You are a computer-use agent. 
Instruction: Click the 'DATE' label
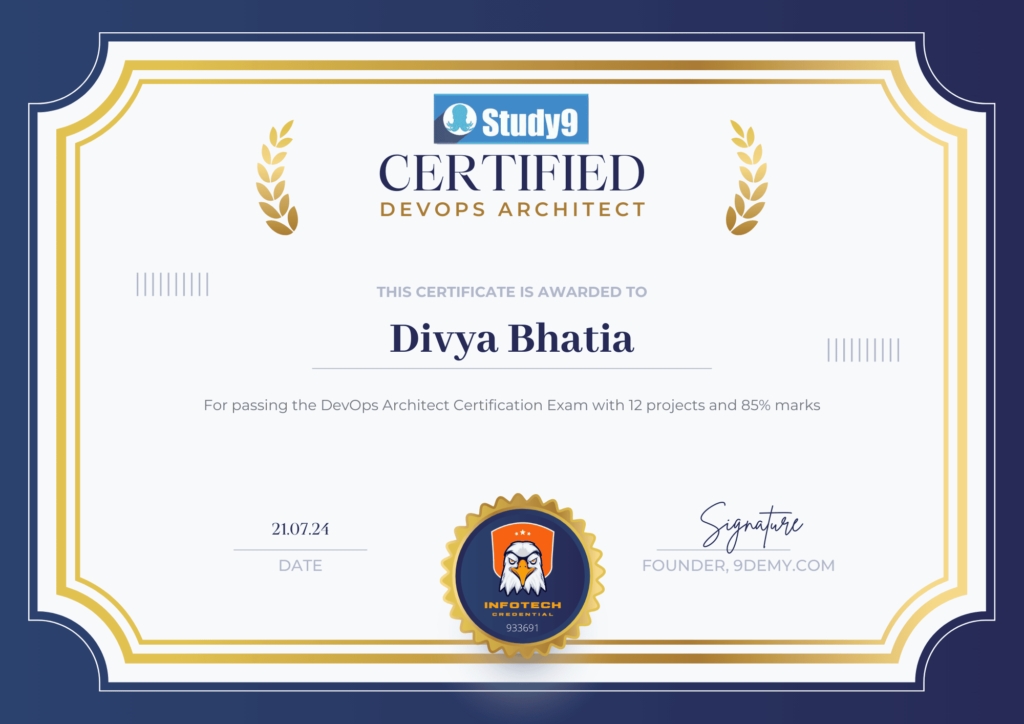coord(300,565)
